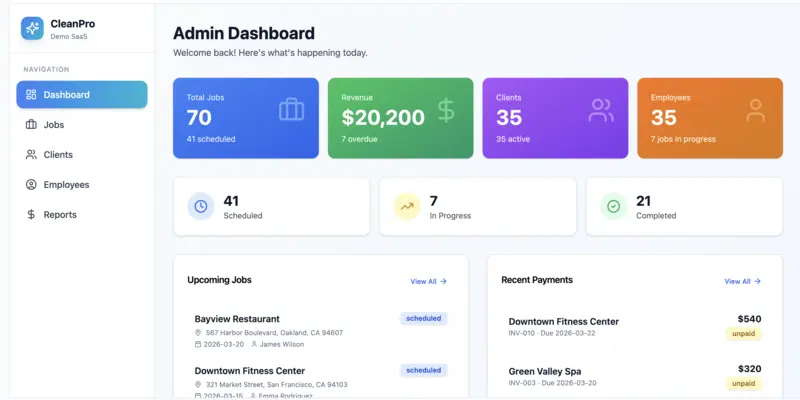Image resolution: width=800 pixels, height=400 pixels.
Task: Click the scheduled badge for Bayview Restaurant
Action: tap(424, 319)
